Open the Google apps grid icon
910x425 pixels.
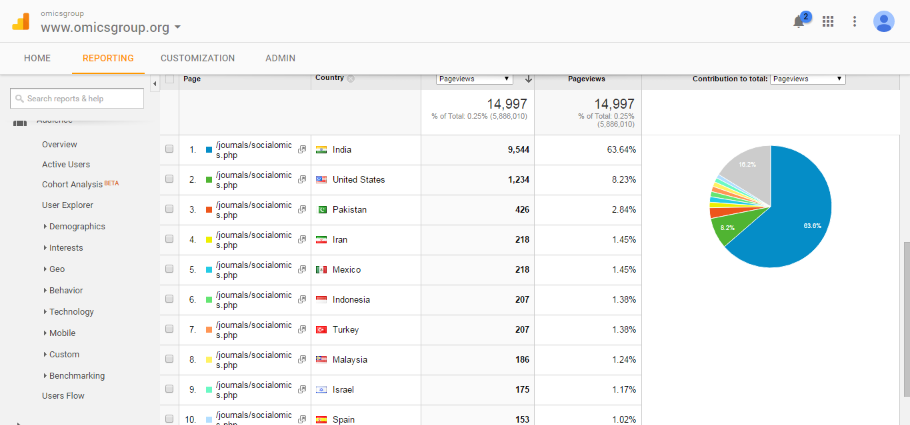click(x=828, y=21)
